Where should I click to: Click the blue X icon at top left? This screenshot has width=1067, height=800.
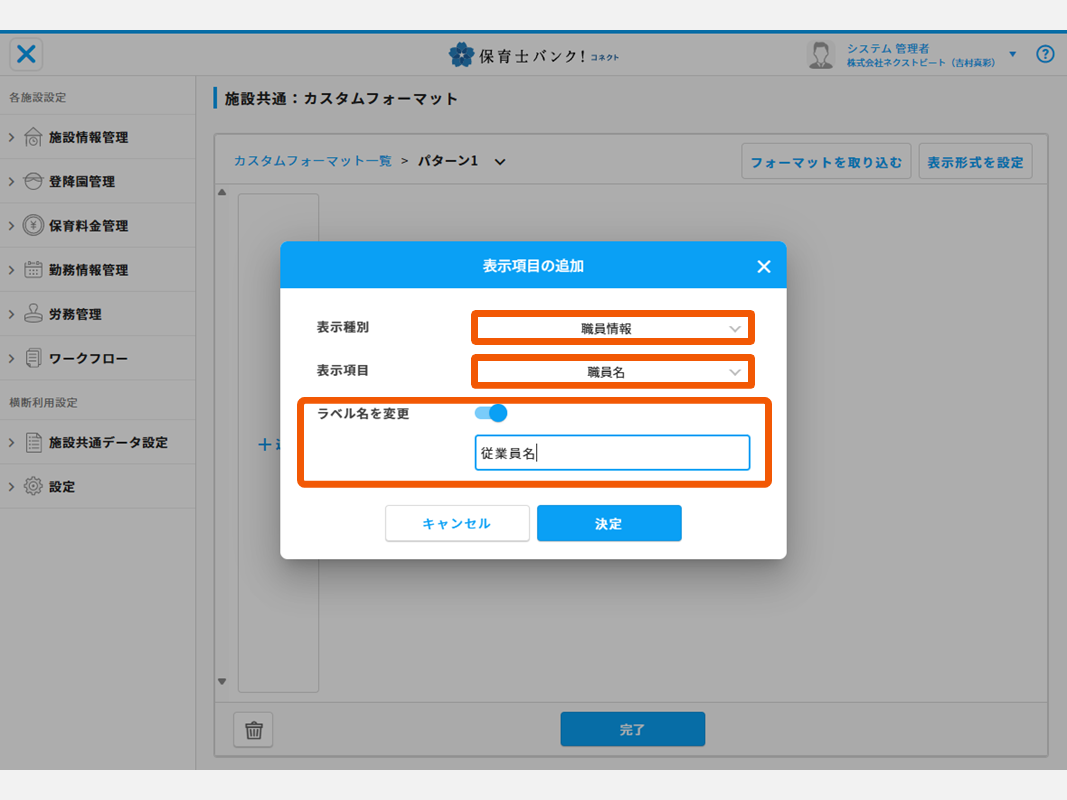point(26,54)
